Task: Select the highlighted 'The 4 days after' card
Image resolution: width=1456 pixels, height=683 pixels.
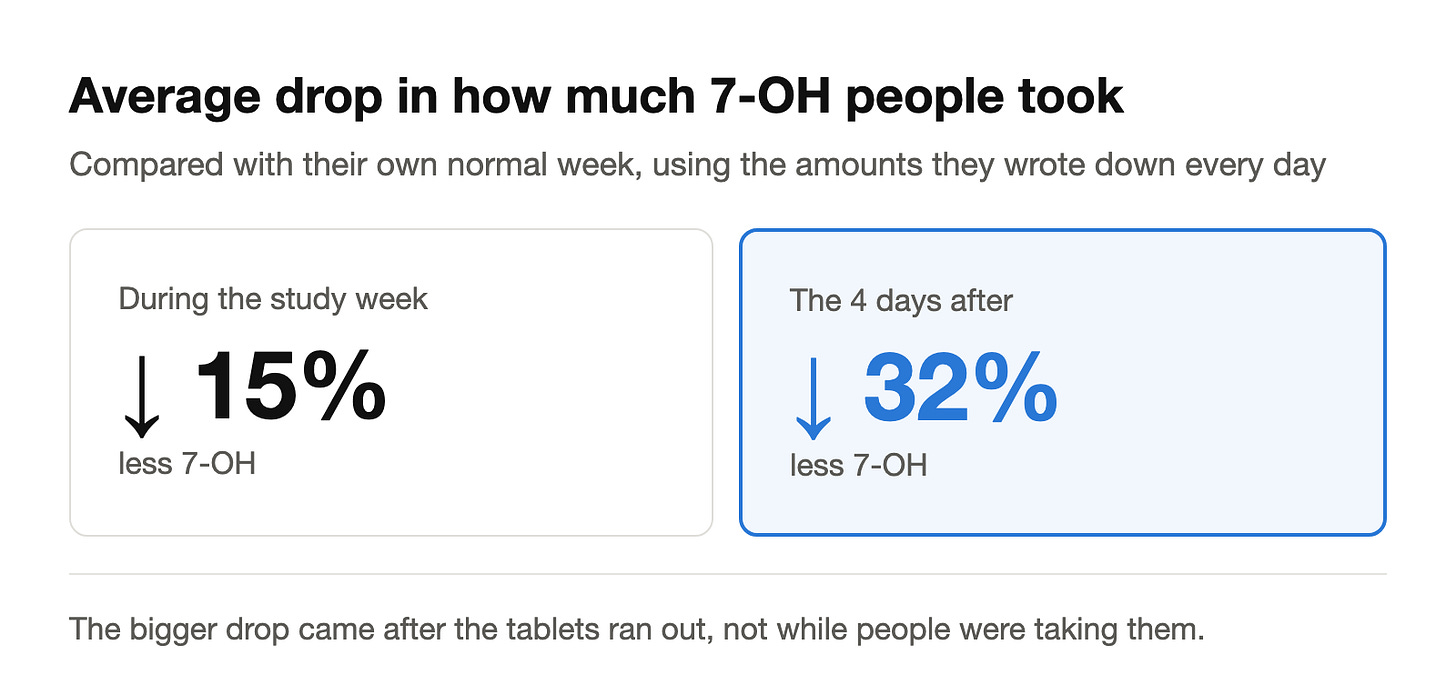Action: tap(1062, 382)
